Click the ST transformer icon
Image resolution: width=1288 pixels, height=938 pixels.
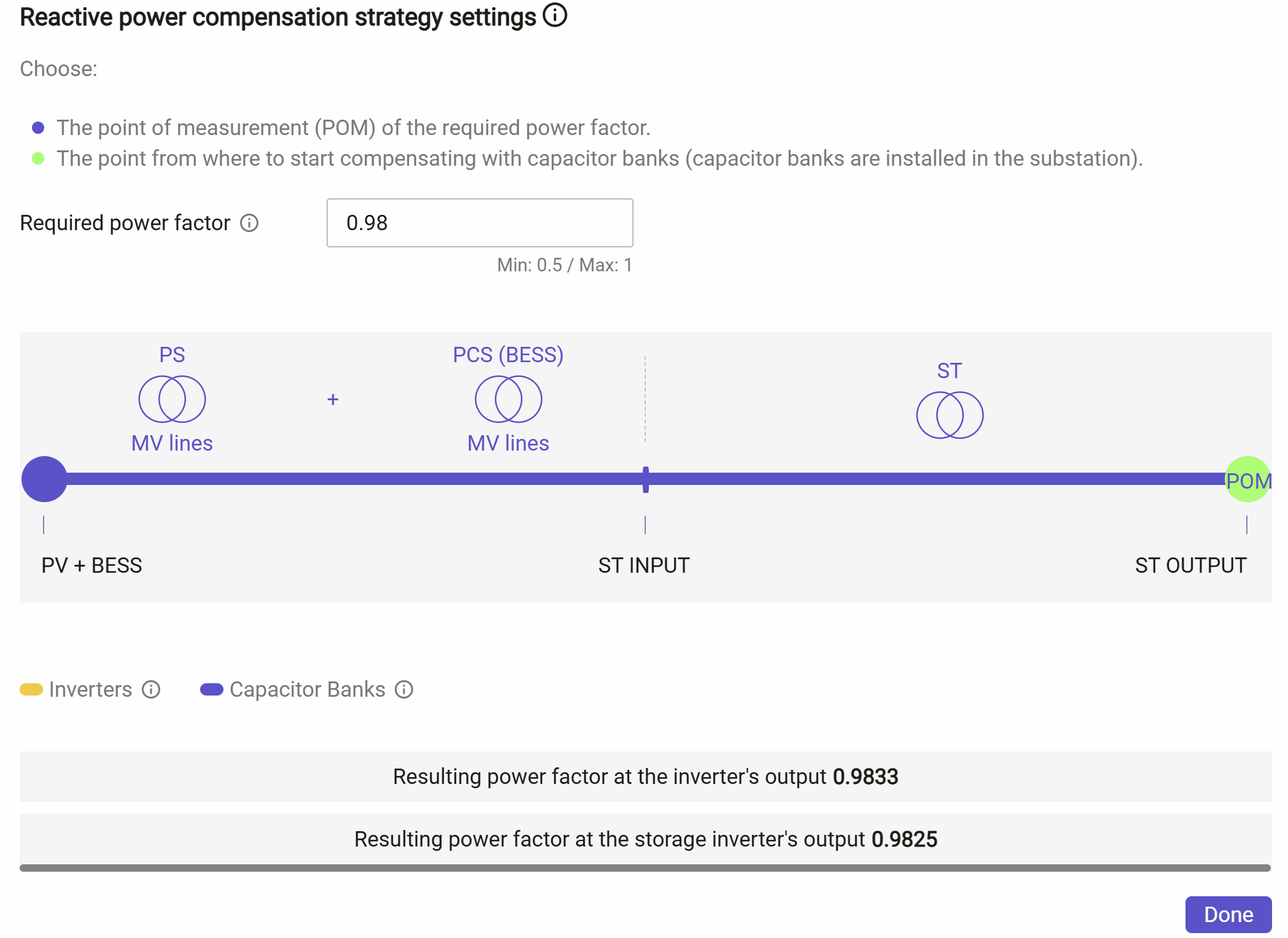(x=950, y=415)
